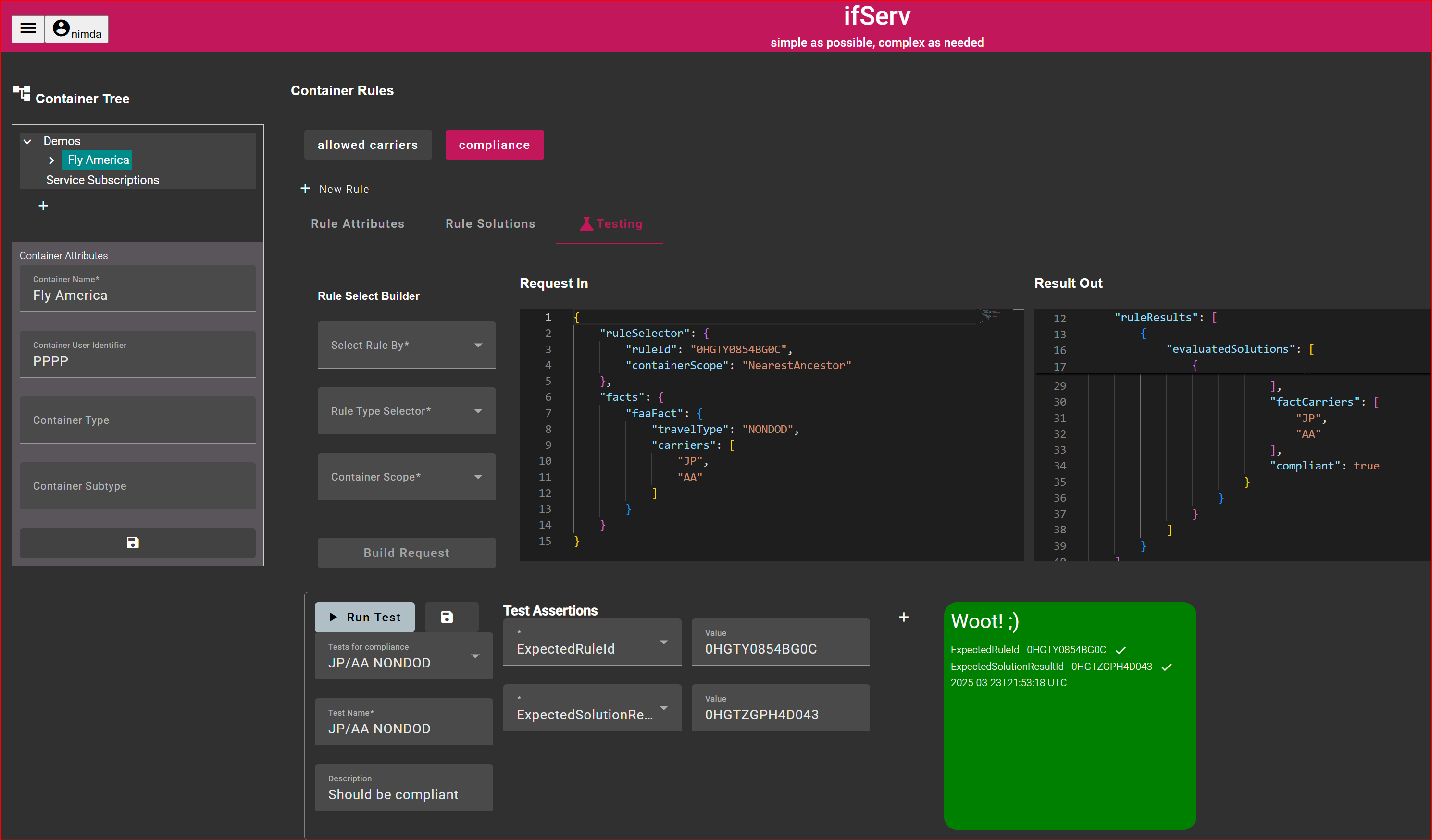This screenshot has height=840, width=1432.
Task: Add a new container with plus icon
Action: [43, 206]
